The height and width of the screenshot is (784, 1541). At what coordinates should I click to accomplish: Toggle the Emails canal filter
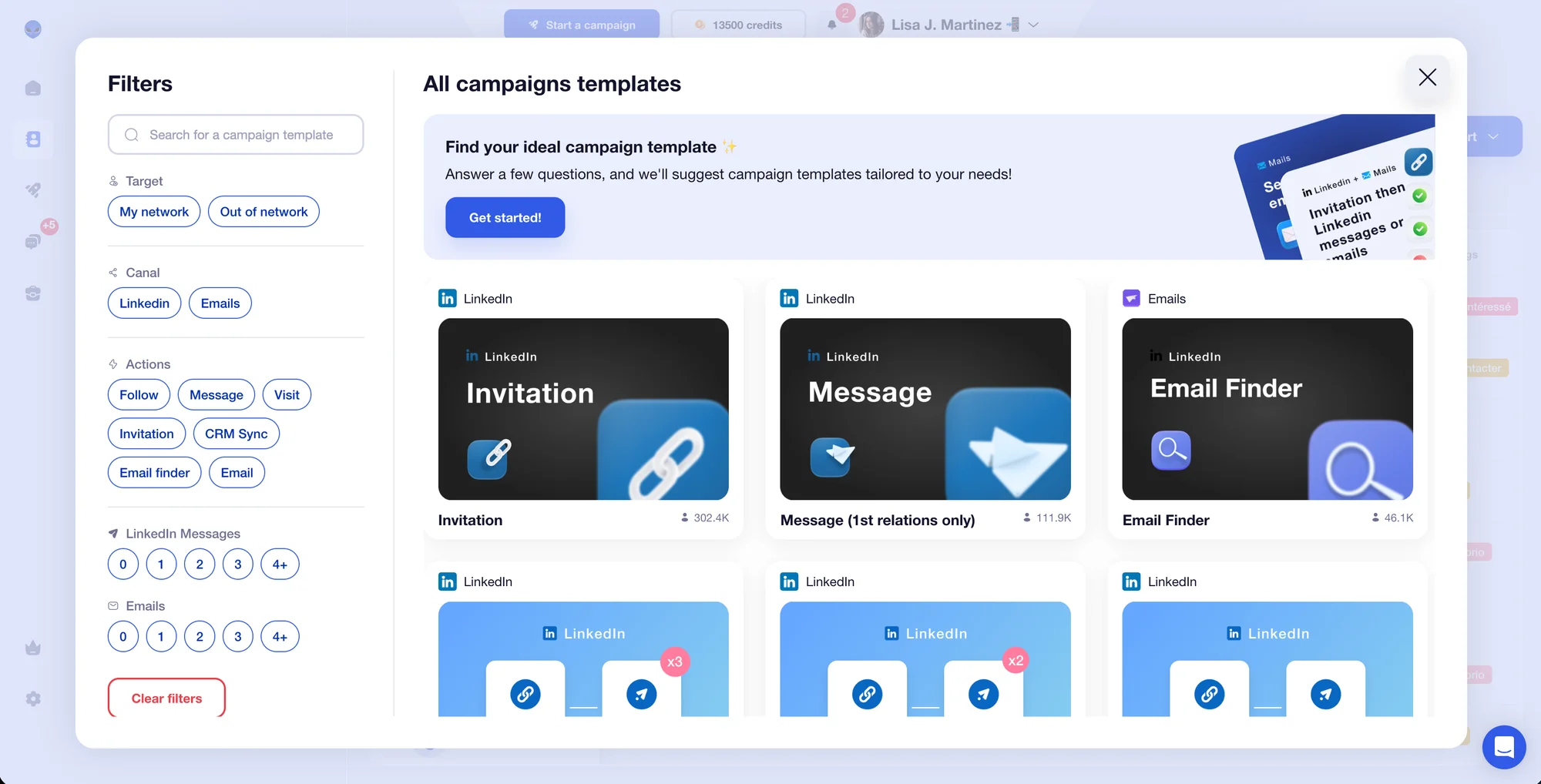click(220, 303)
